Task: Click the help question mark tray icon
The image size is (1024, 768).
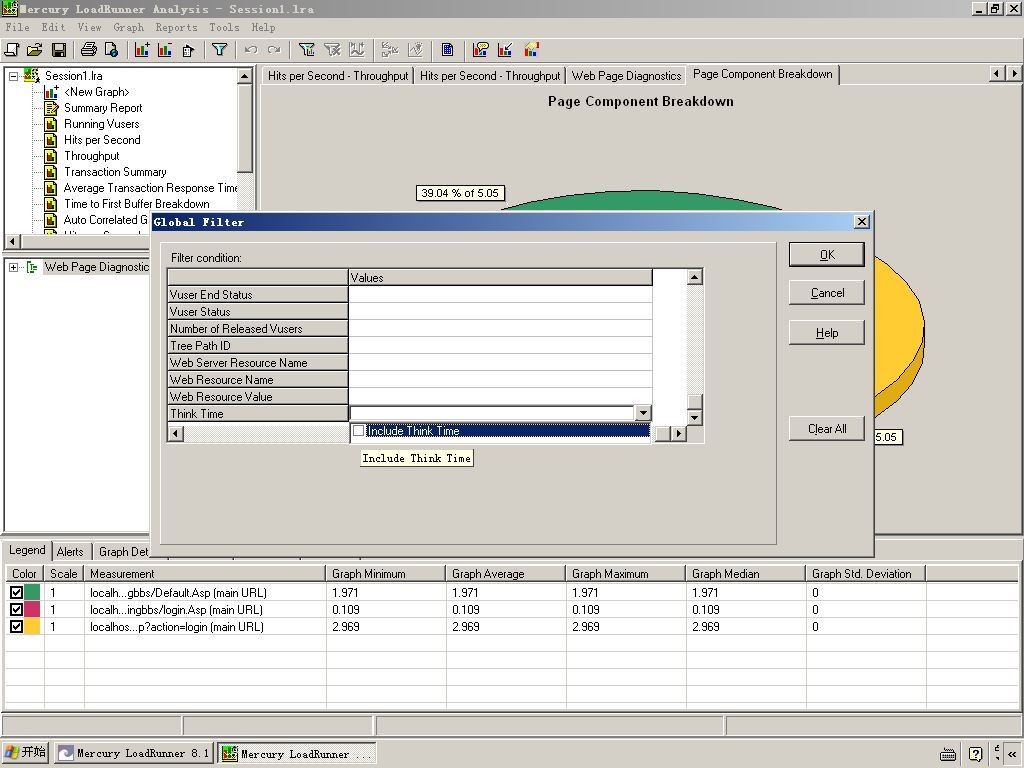Action: click(x=975, y=754)
